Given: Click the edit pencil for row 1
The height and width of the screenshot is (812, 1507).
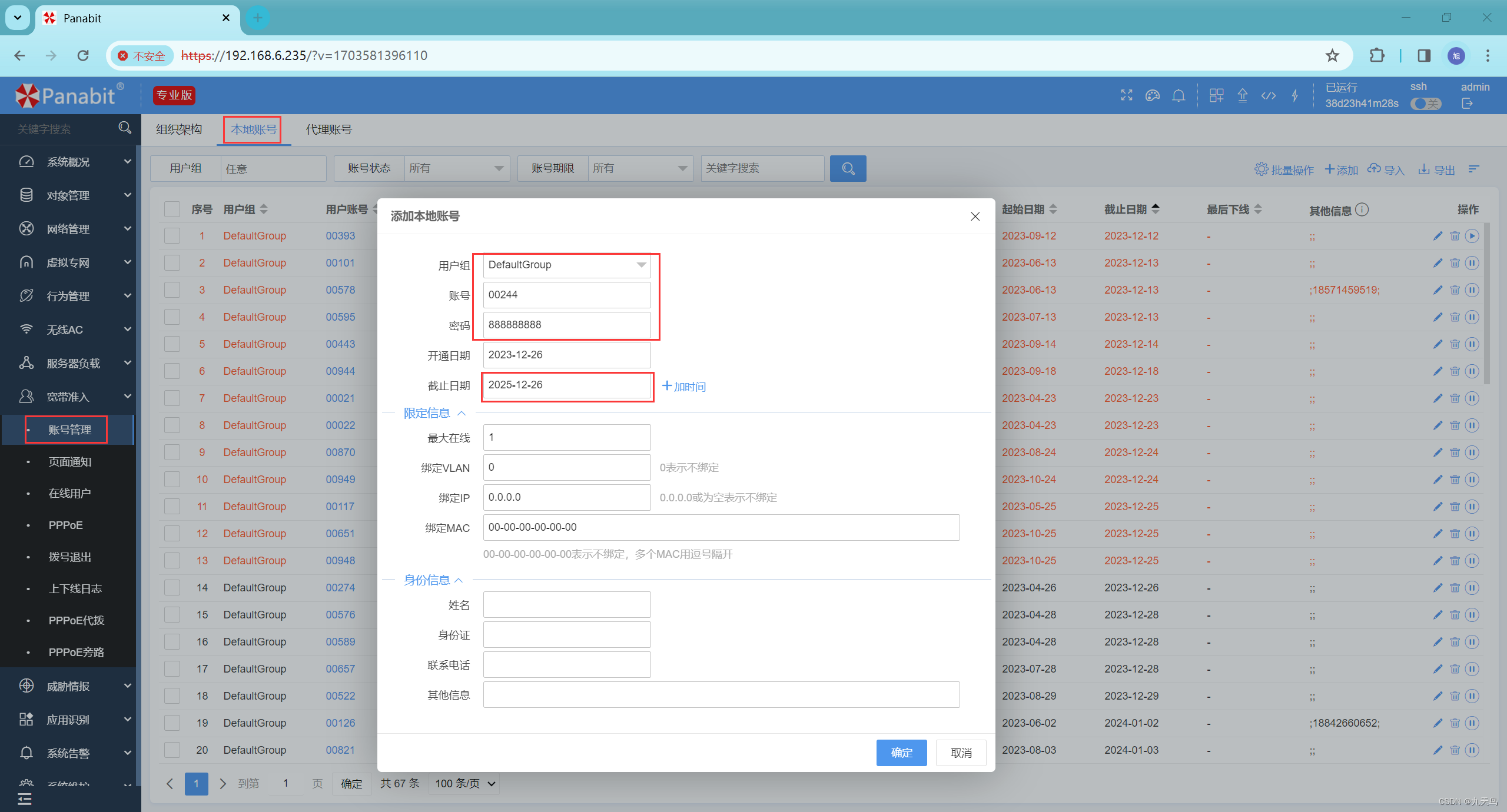Looking at the screenshot, I should pyautogui.click(x=1438, y=236).
